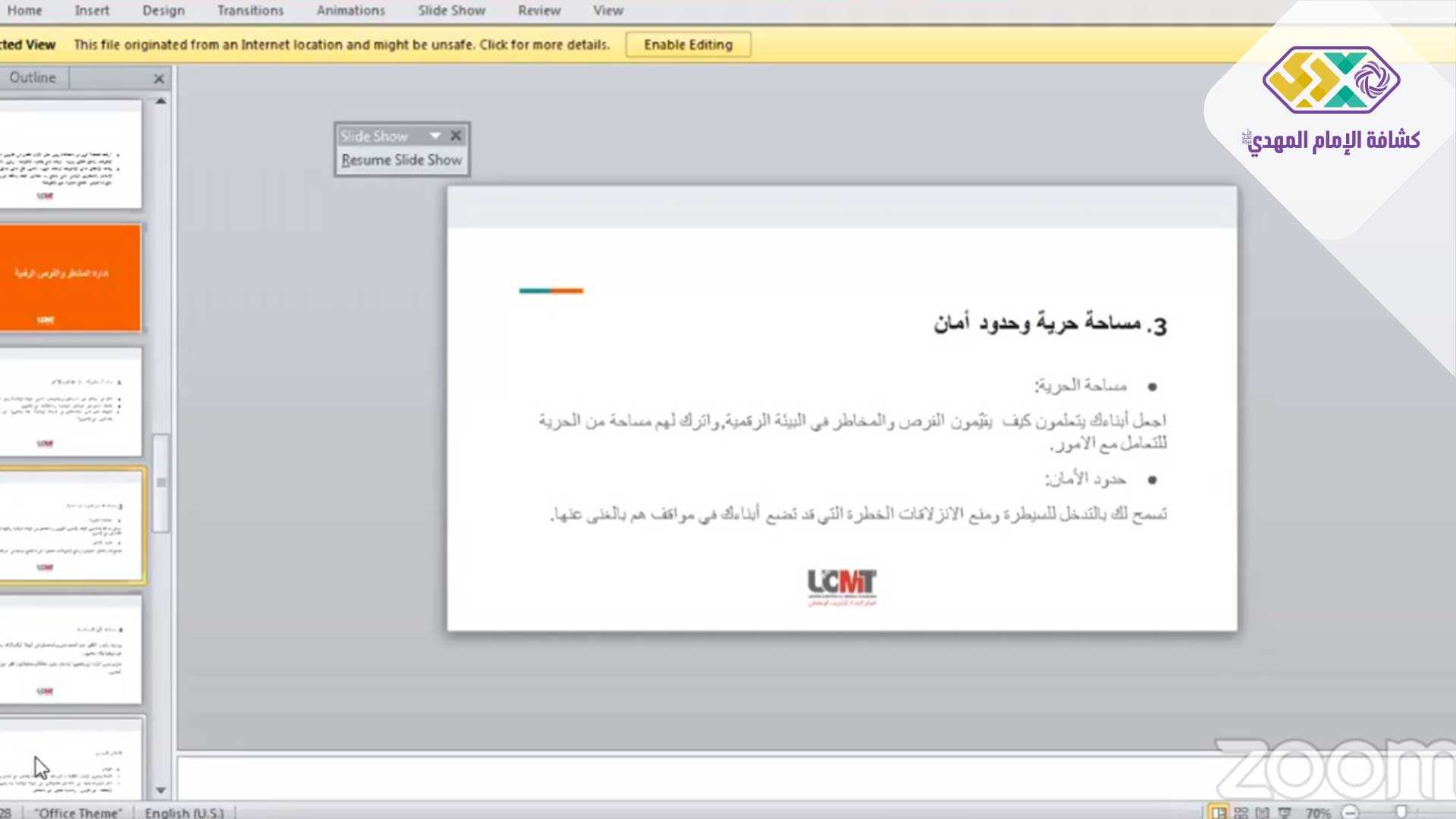Switch to Reading View icon
Screen dimensions: 1456x819
pyautogui.click(x=1263, y=812)
